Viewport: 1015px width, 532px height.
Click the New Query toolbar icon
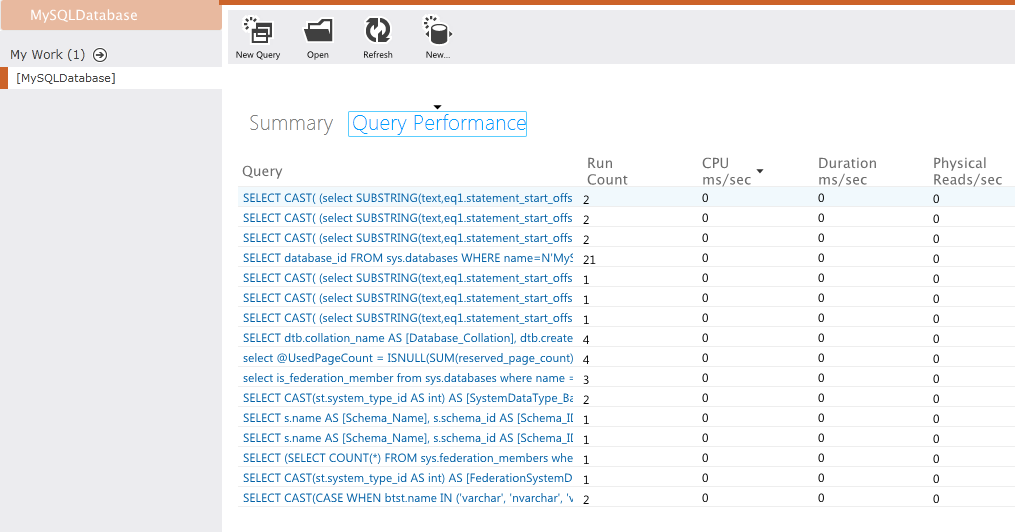(257, 30)
